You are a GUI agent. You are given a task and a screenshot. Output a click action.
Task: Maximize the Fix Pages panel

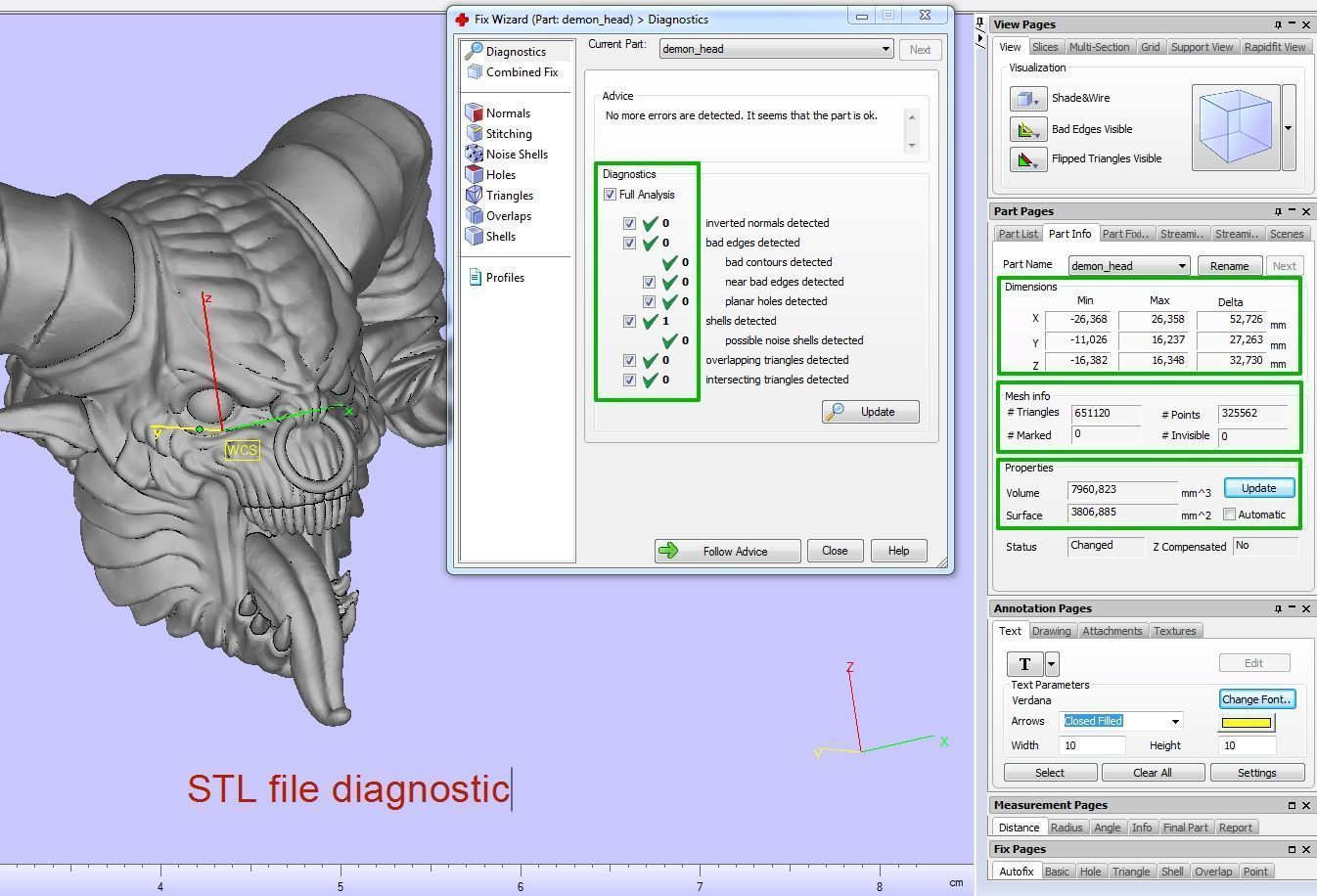tap(1292, 849)
